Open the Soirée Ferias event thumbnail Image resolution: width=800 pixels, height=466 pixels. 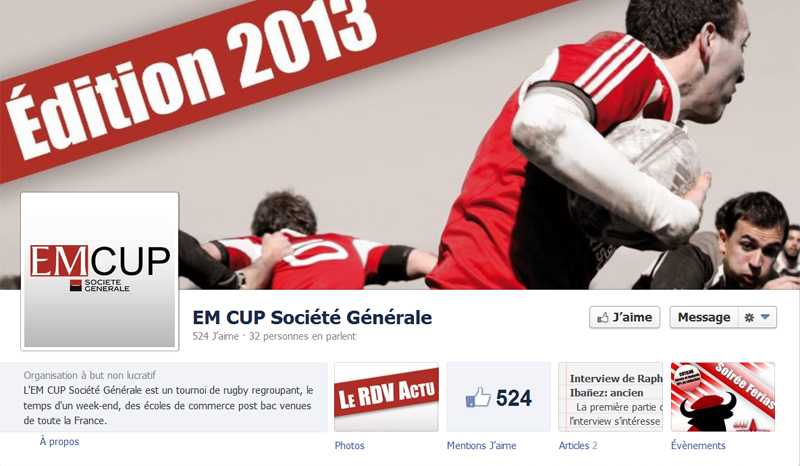point(723,397)
